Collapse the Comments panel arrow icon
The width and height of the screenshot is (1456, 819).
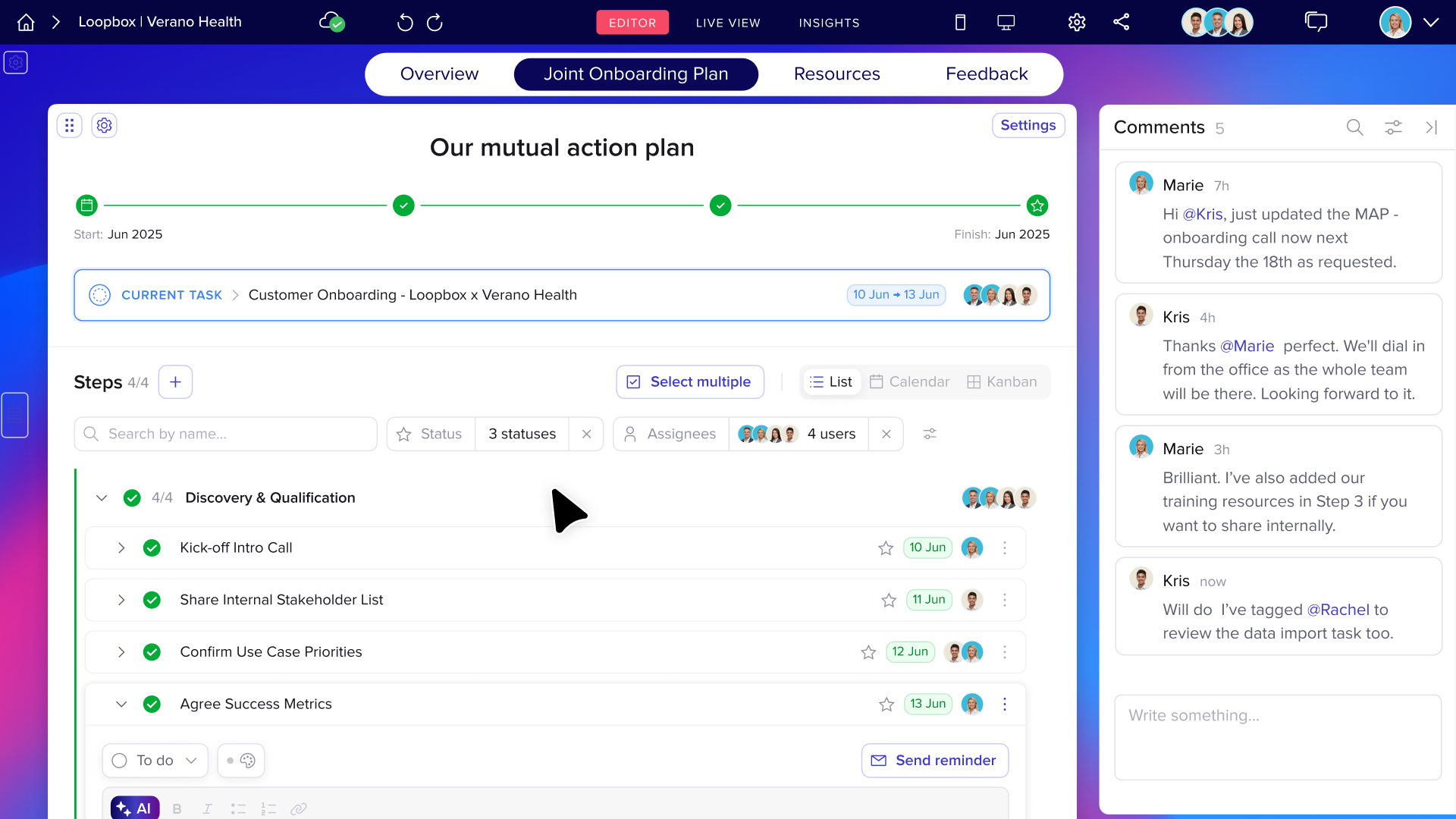coord(1431,127)
